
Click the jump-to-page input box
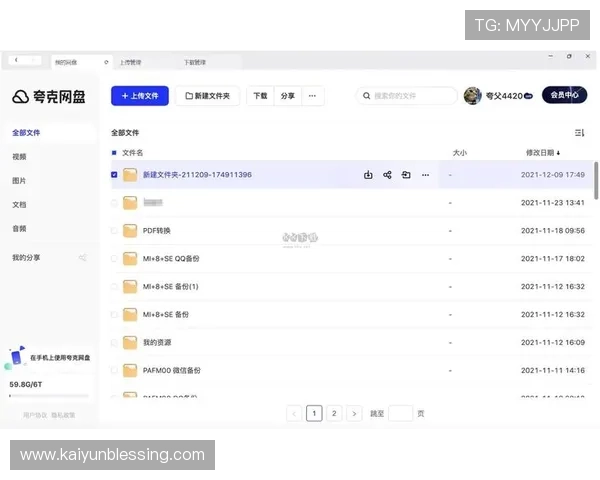pyautogui.click(x=401, y=413)
